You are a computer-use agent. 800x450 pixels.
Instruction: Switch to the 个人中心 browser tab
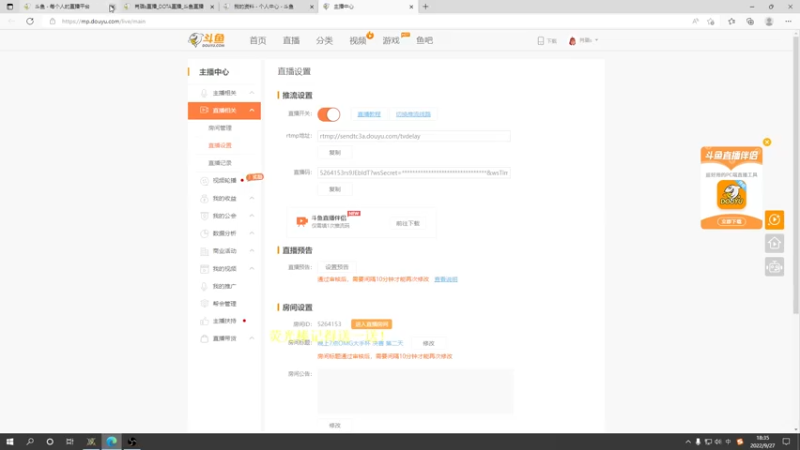268,7
